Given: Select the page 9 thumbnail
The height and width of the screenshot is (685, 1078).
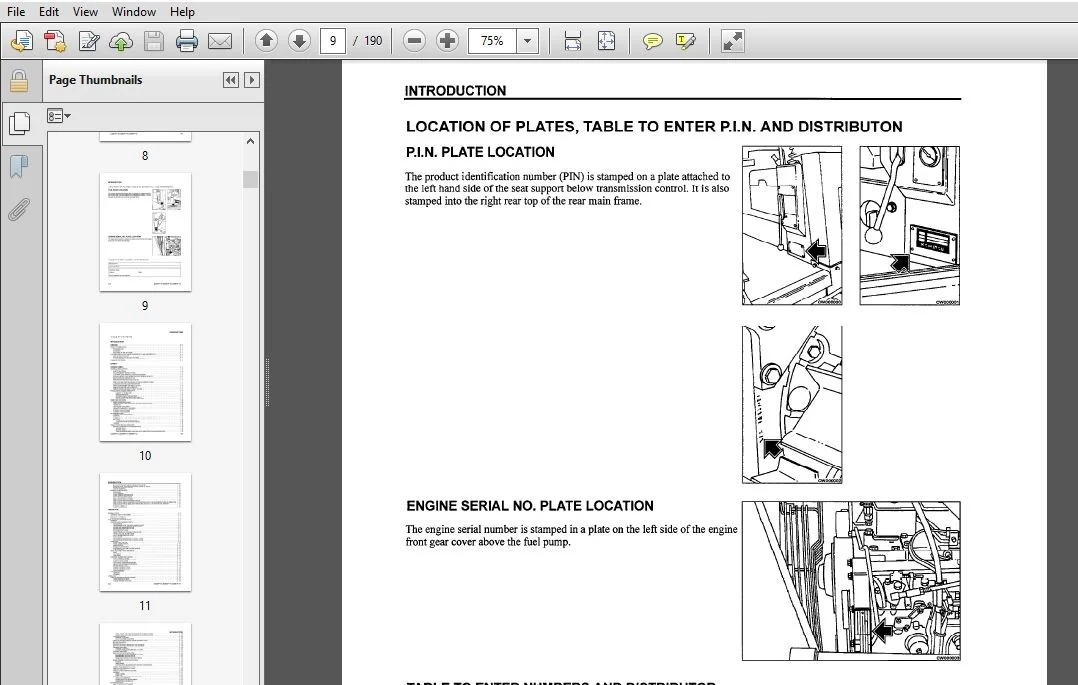Looking at the screenshot, I should click(145, 232).
